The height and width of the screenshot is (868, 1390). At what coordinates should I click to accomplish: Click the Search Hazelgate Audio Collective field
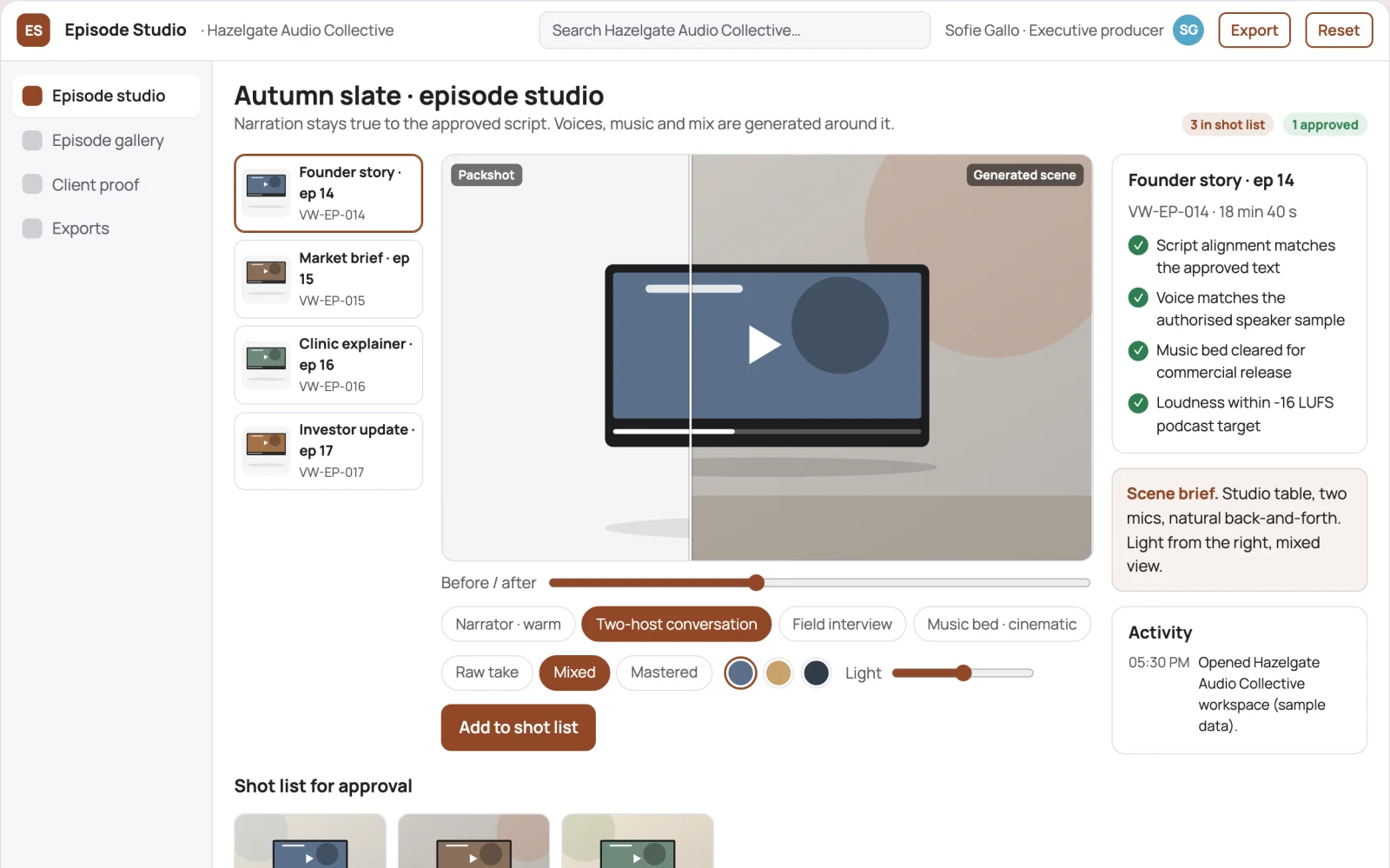point(735,30)
